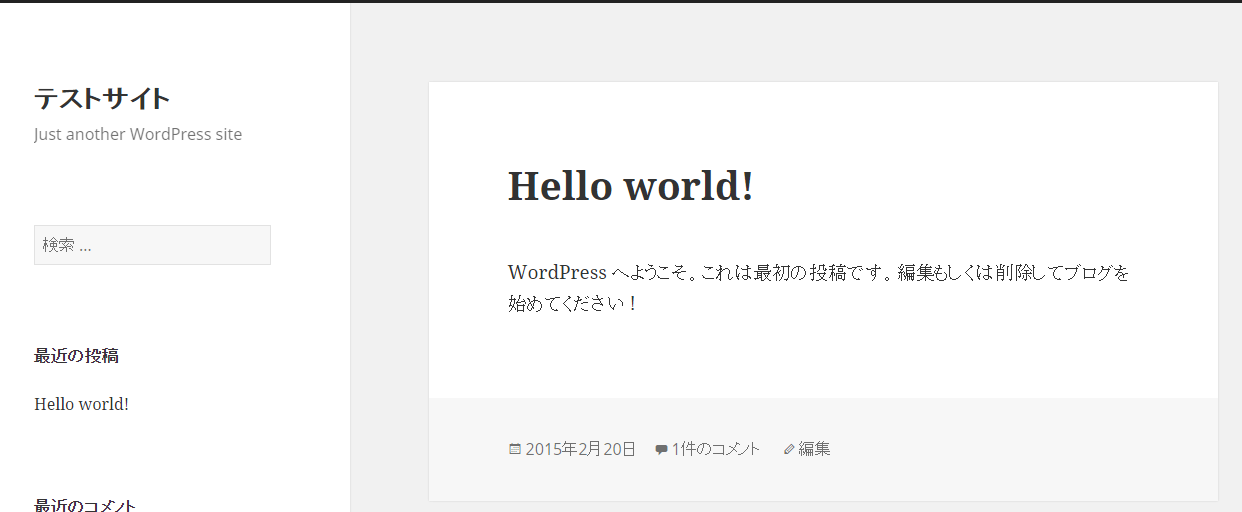Screen dimensions: 1242x512
Task: Open the Hello world! post title
Action: (x=630, y=186)
